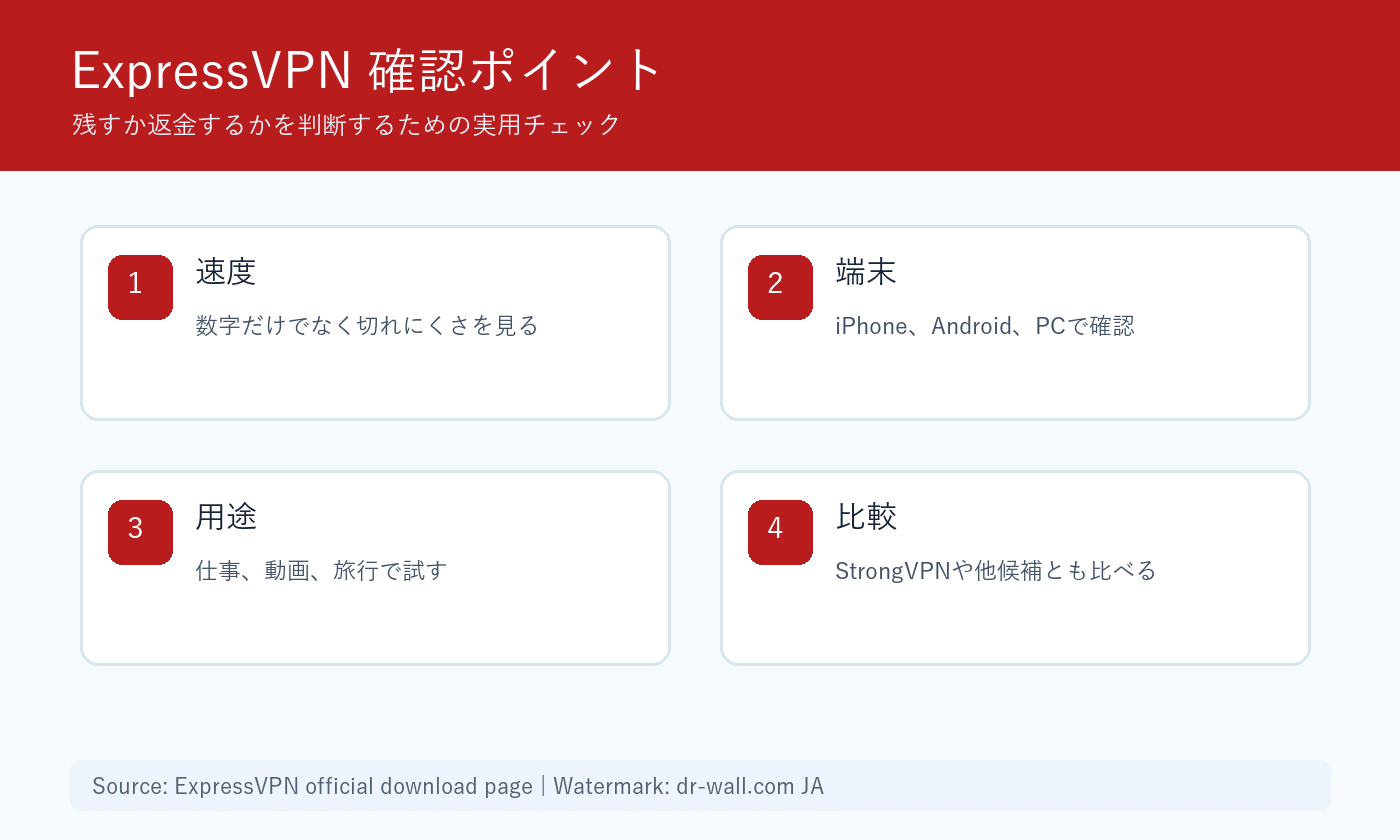Screen dimensions: 1400x840
Task: Click the 比較 card heading
Action: pyautogui.click(x=866, y=517)
